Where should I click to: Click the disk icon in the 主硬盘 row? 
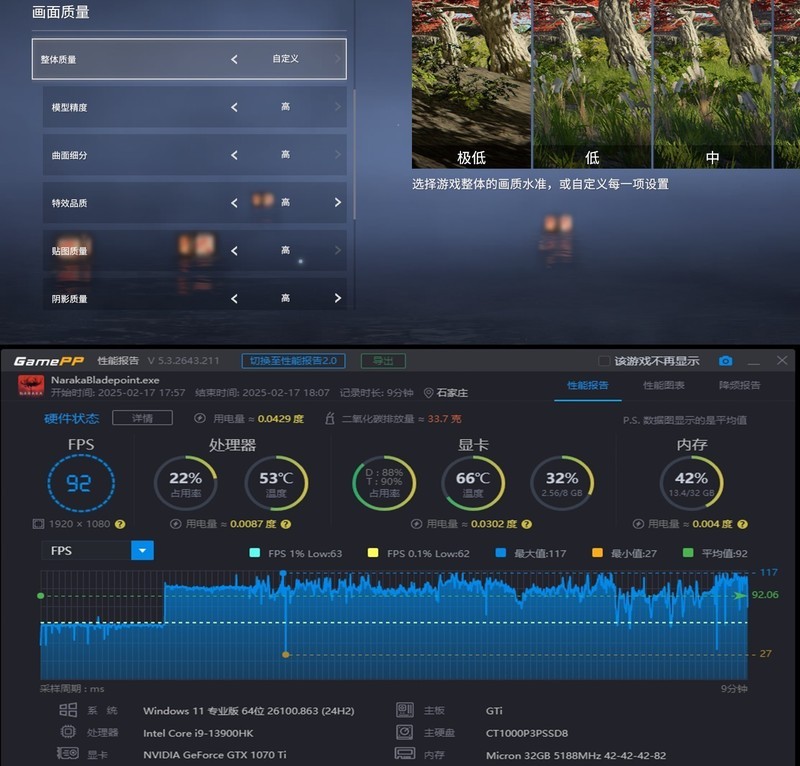click(405, 732)
